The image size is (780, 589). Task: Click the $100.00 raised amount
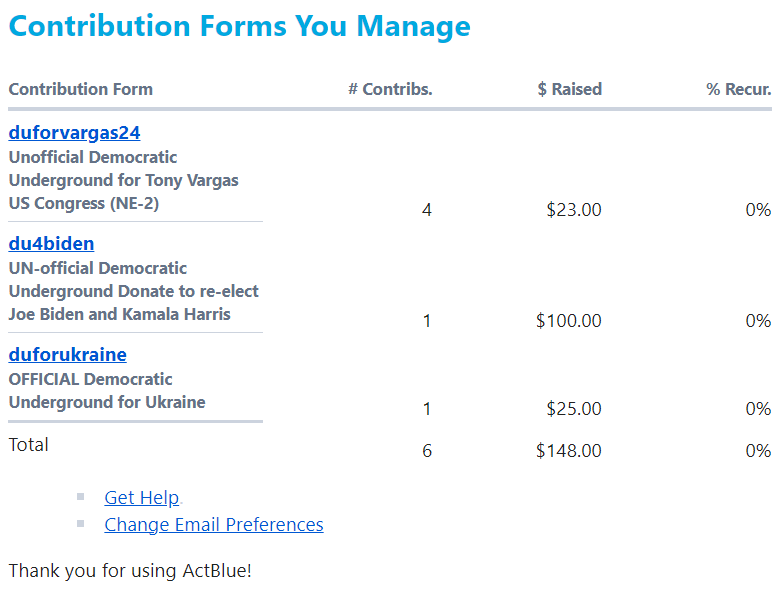coord(569,321)
